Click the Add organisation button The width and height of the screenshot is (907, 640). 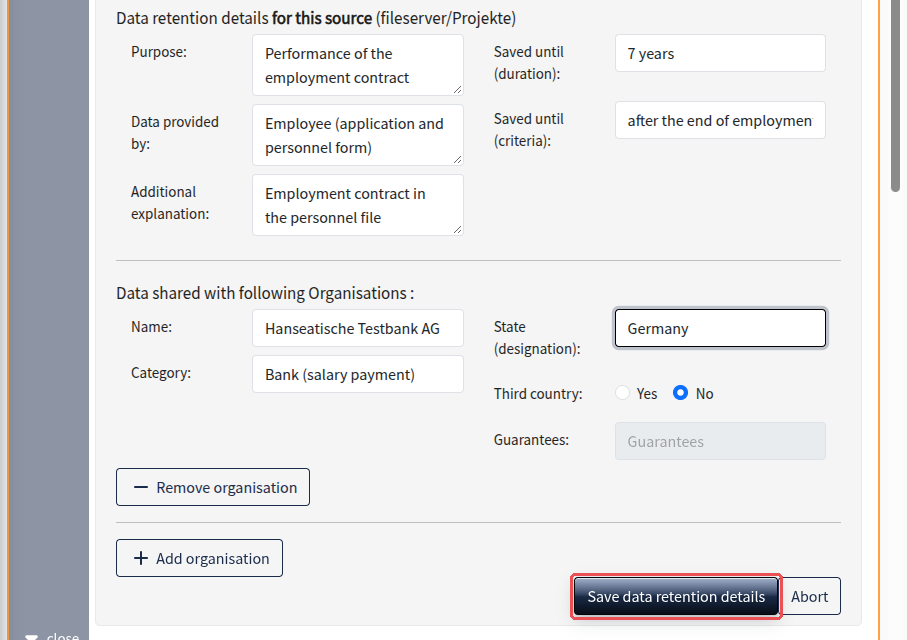click(x=200, y=558)
